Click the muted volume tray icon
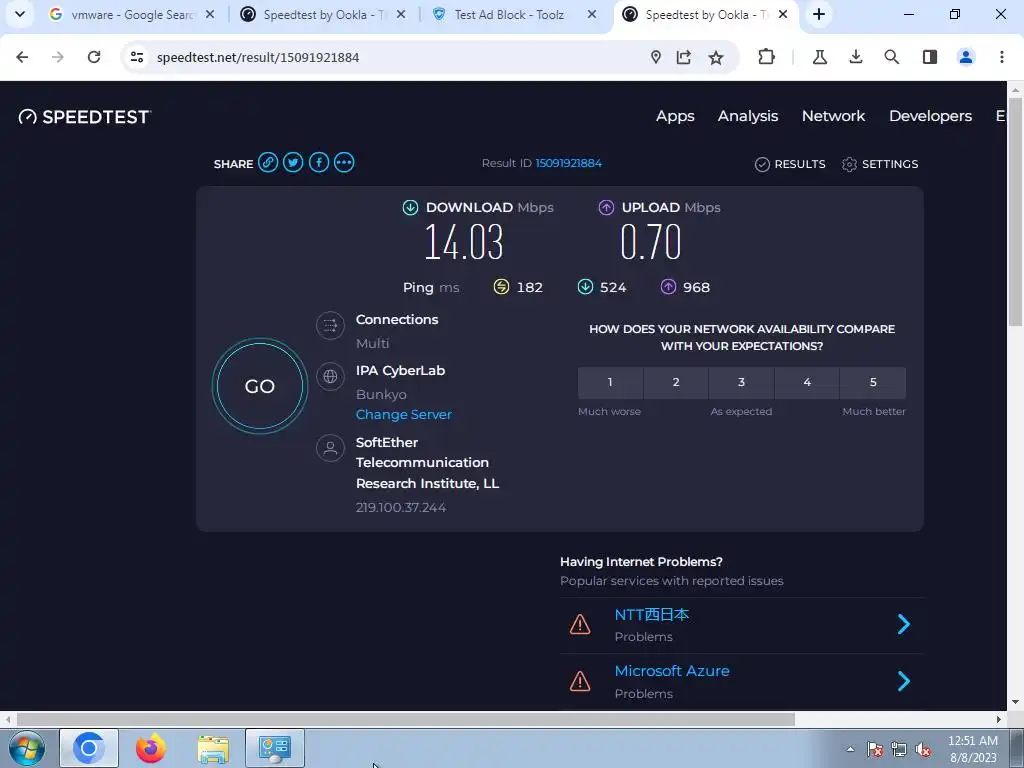Screen dimensions: 1024x768 [923, 750]
